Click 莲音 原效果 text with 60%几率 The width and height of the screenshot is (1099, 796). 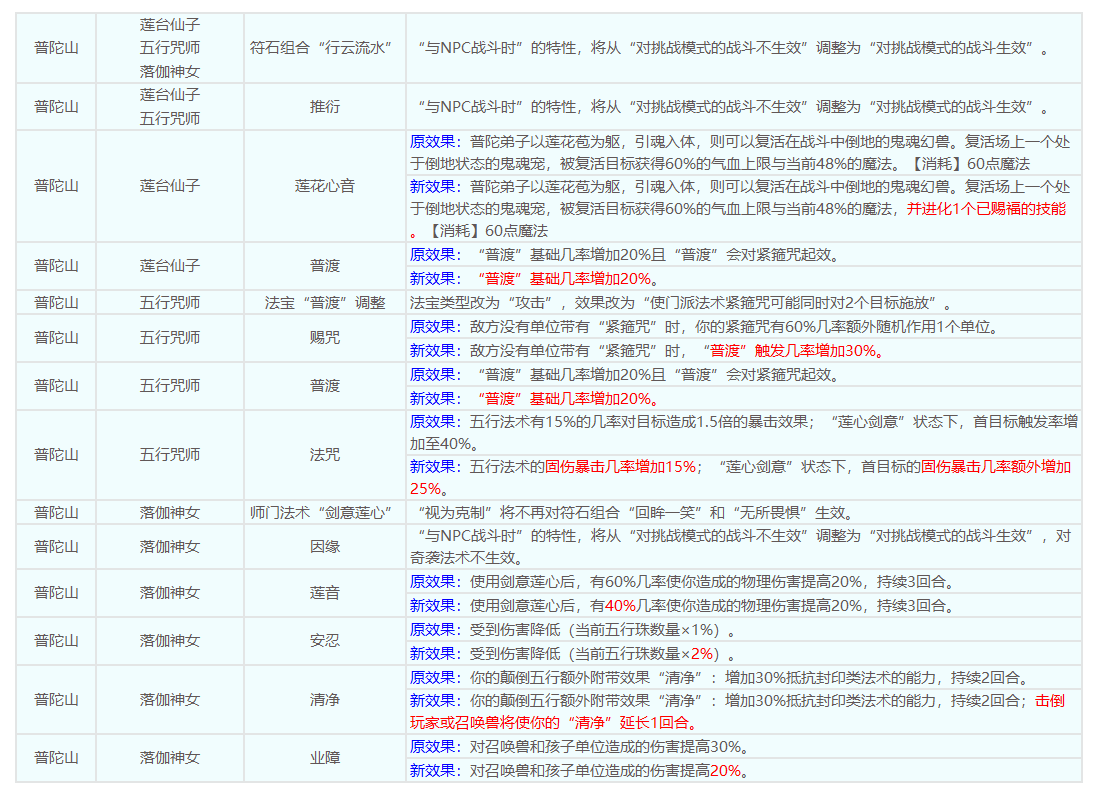(x=682, y=582)
